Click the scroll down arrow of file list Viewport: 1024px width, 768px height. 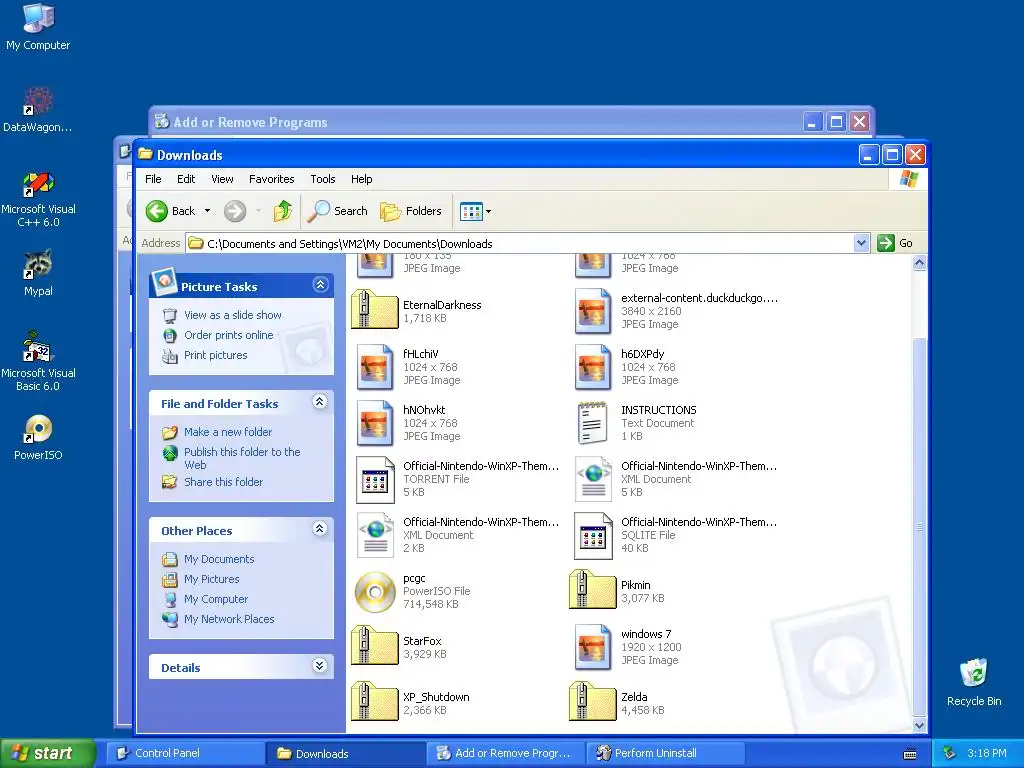[919, 725]
